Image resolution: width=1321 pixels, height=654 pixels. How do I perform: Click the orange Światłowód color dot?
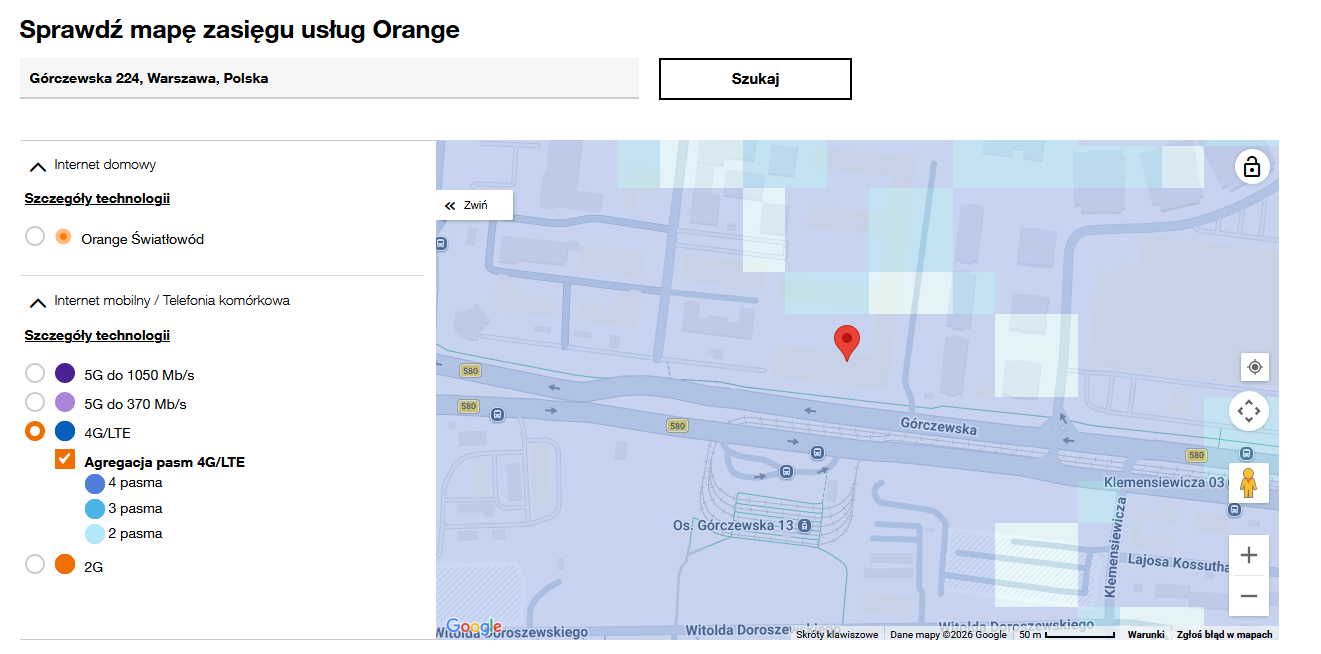point(63,237)
